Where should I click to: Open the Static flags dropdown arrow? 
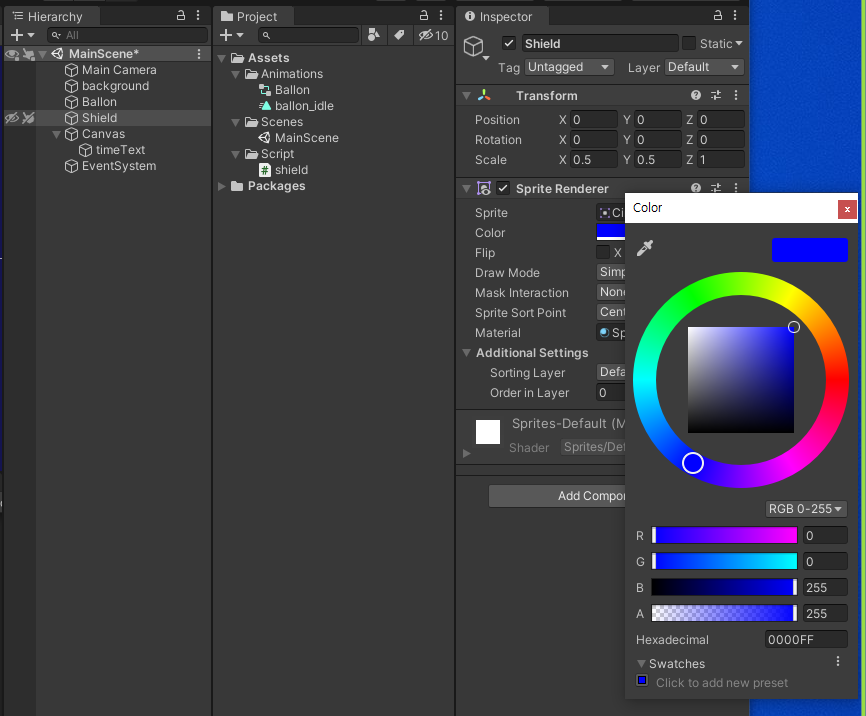point(739,43)
